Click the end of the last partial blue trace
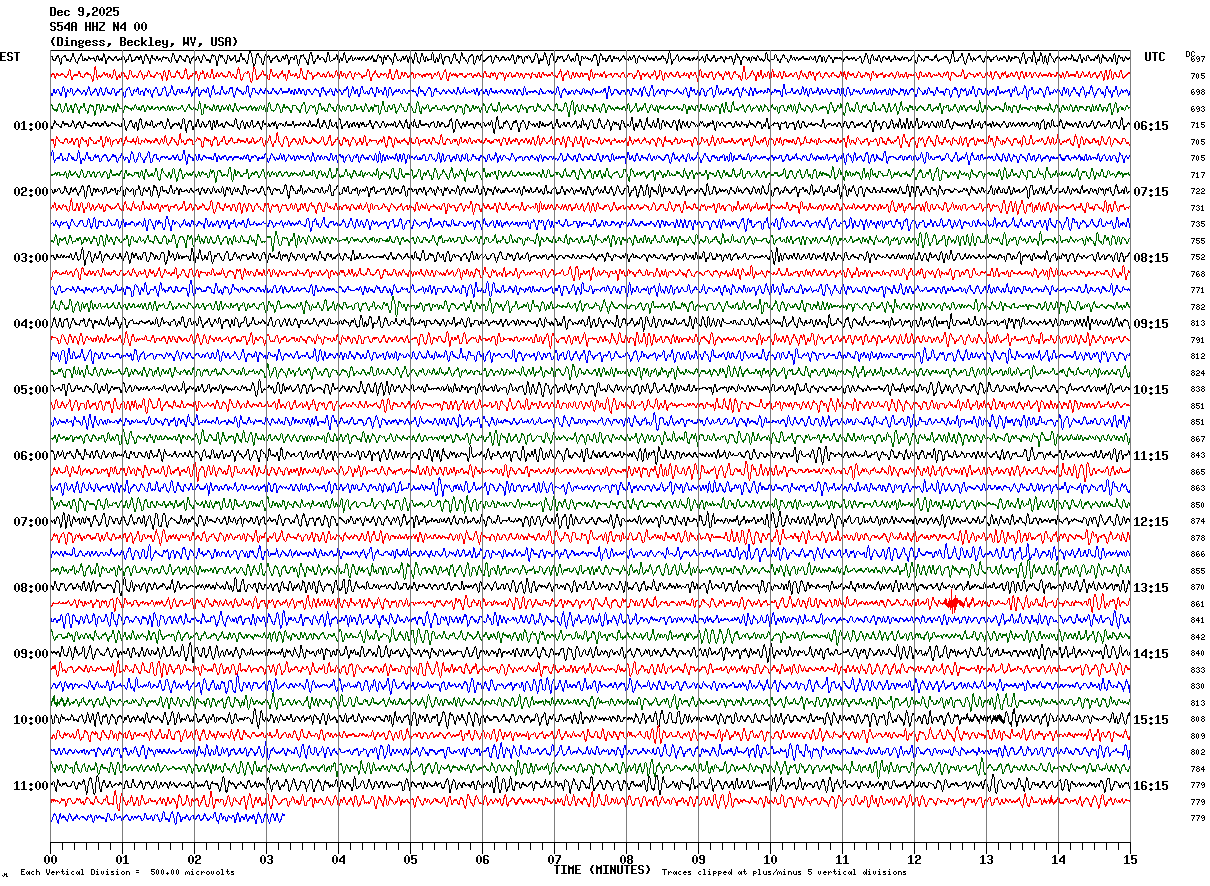Screen dimensions: 1210x886 coord(282,817)
